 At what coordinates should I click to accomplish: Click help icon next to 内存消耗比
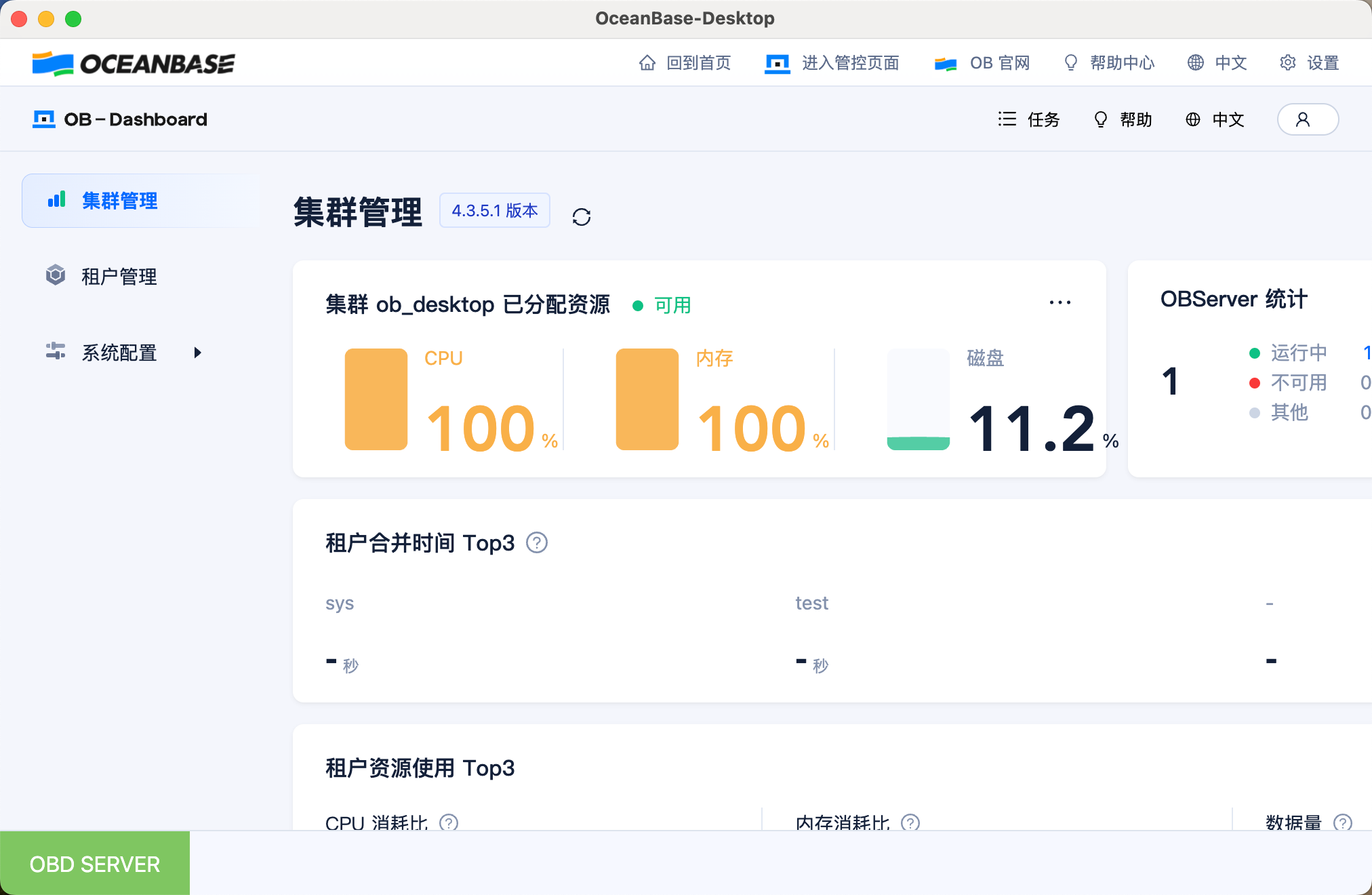point(910,822)
